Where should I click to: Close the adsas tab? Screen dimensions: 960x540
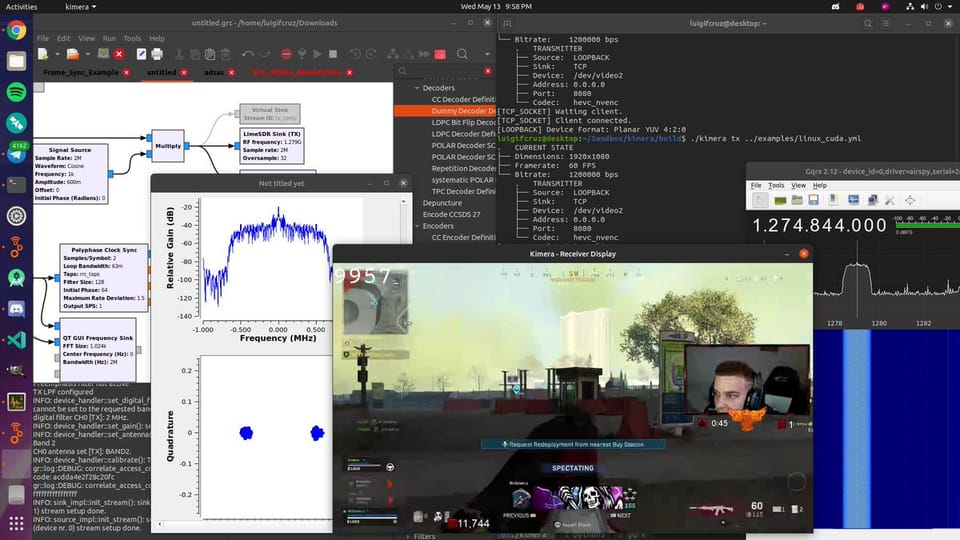coord(231,72)
